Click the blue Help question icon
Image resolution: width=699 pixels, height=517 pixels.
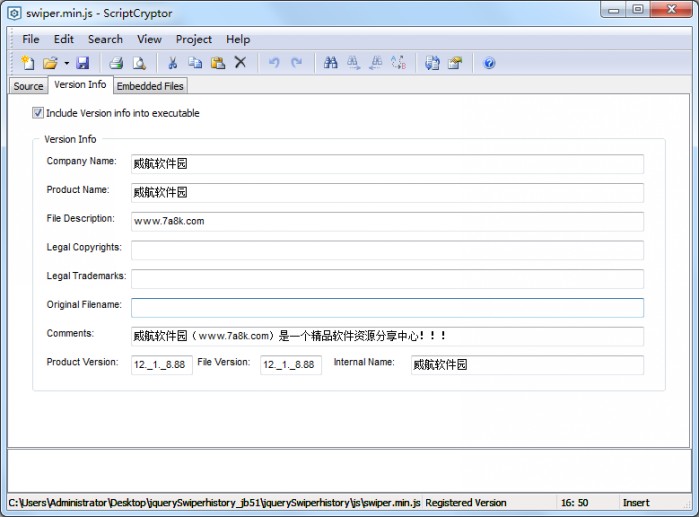point(489,63)
